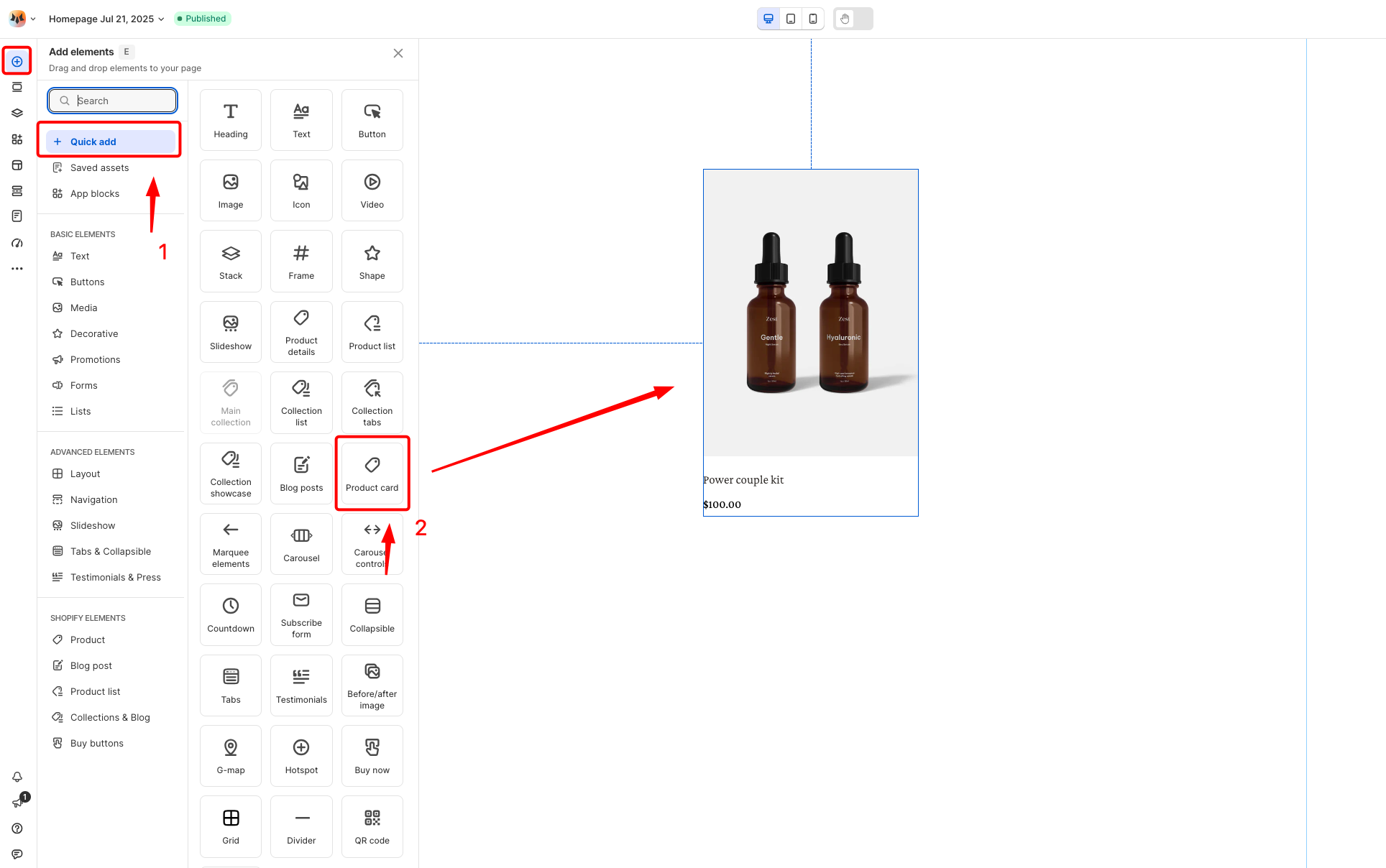
Task: Switch to mobile preview mode
Action: point(813,19)
